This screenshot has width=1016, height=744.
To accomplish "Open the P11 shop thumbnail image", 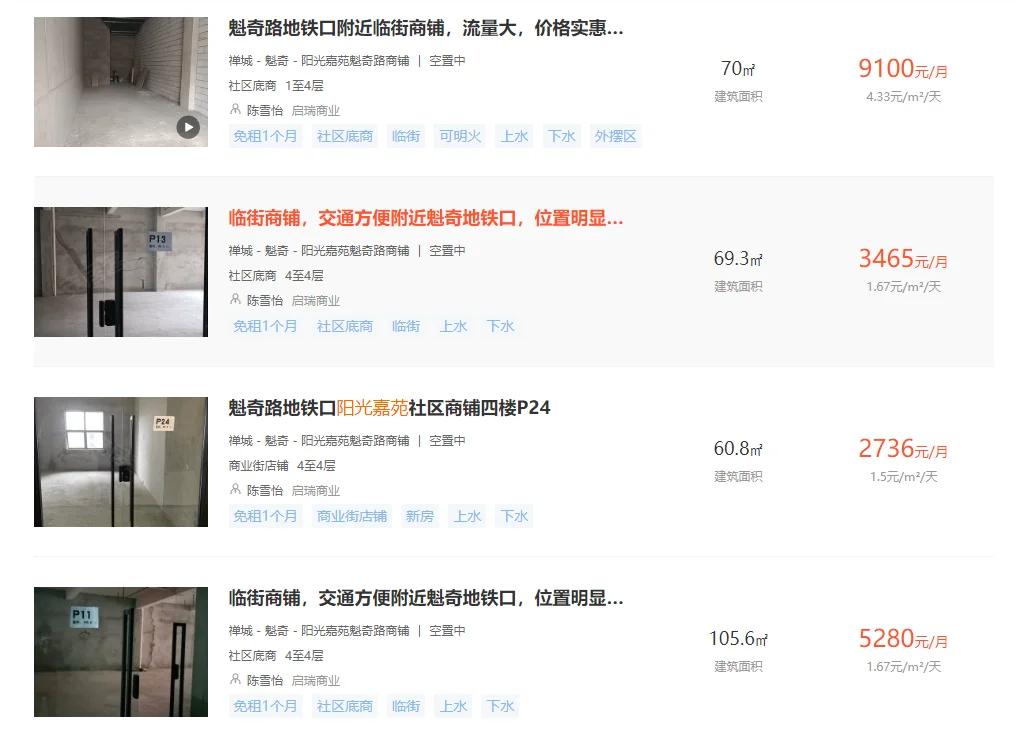I will [121, 652].
